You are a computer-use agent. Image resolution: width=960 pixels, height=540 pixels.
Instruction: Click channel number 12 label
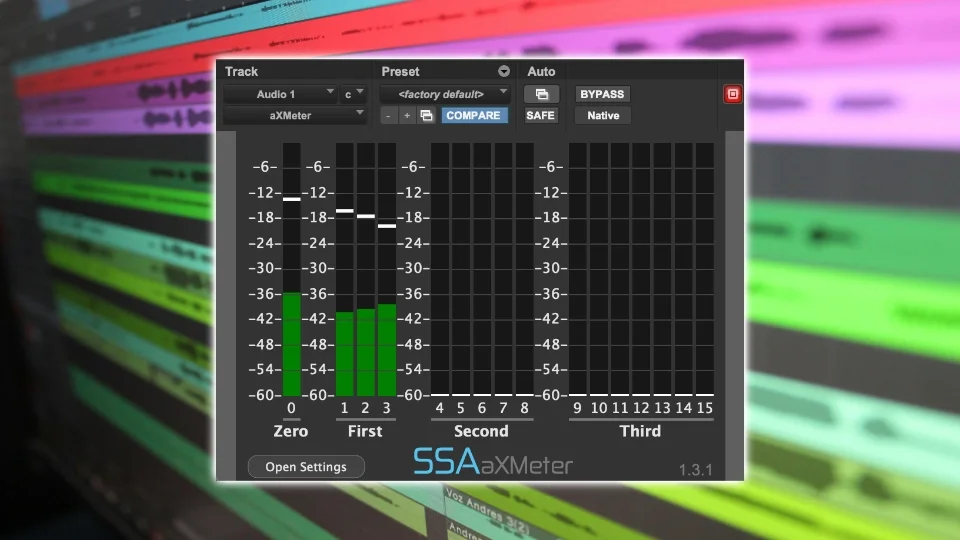(x=641, y=408)
